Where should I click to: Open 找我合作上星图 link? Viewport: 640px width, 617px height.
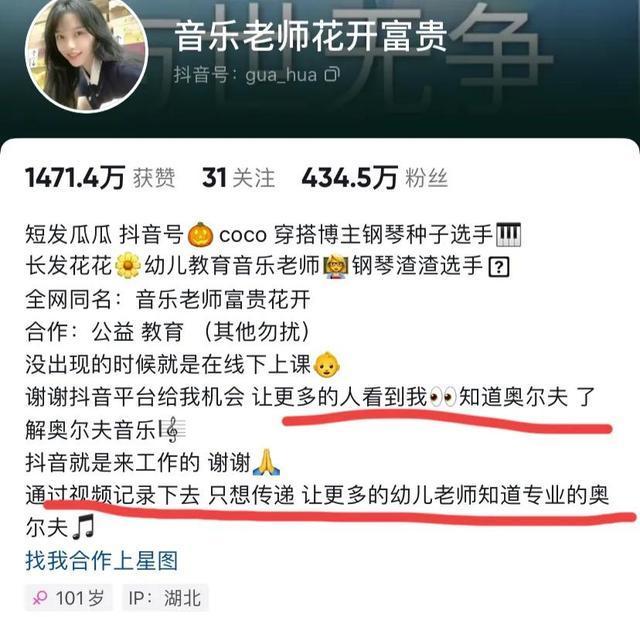[x=102, y=561]
